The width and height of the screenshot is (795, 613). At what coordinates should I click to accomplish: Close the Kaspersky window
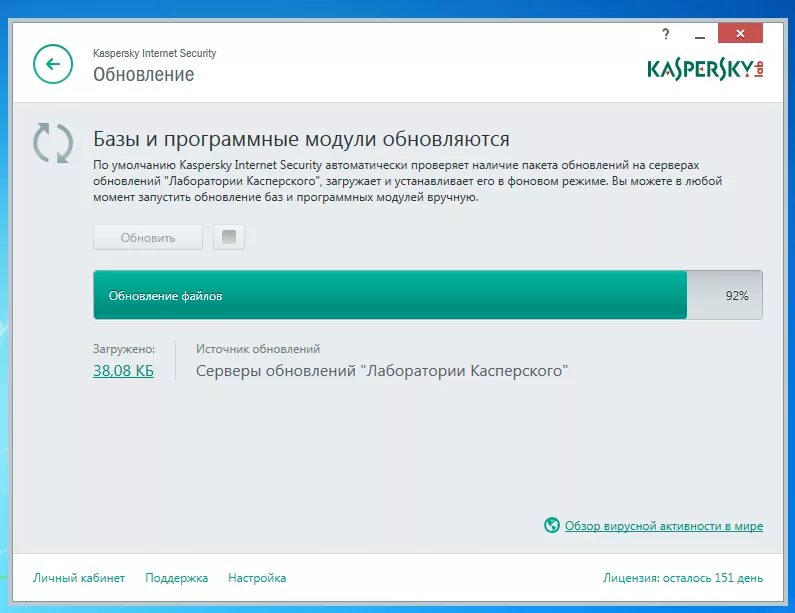[x=740, y=33]
